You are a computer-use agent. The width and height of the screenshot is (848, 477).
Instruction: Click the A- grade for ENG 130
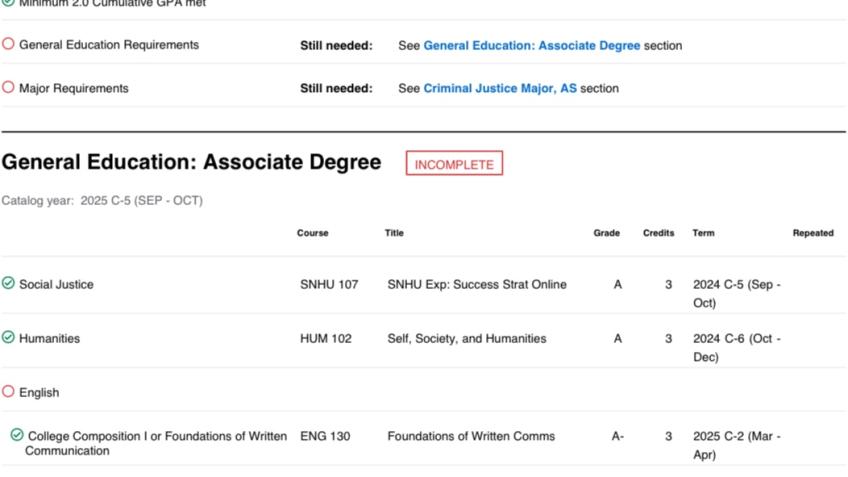[618, 436]
